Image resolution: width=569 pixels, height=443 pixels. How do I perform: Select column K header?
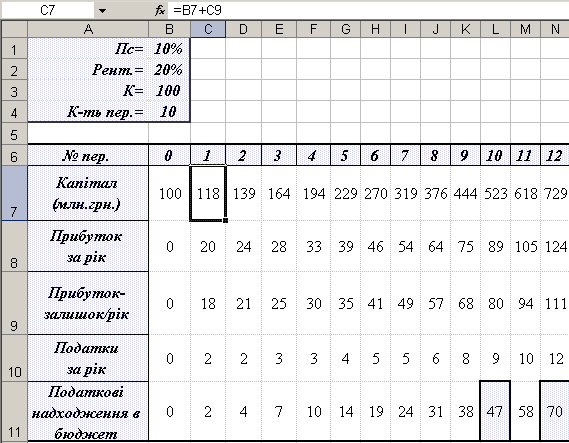point(465,29)
